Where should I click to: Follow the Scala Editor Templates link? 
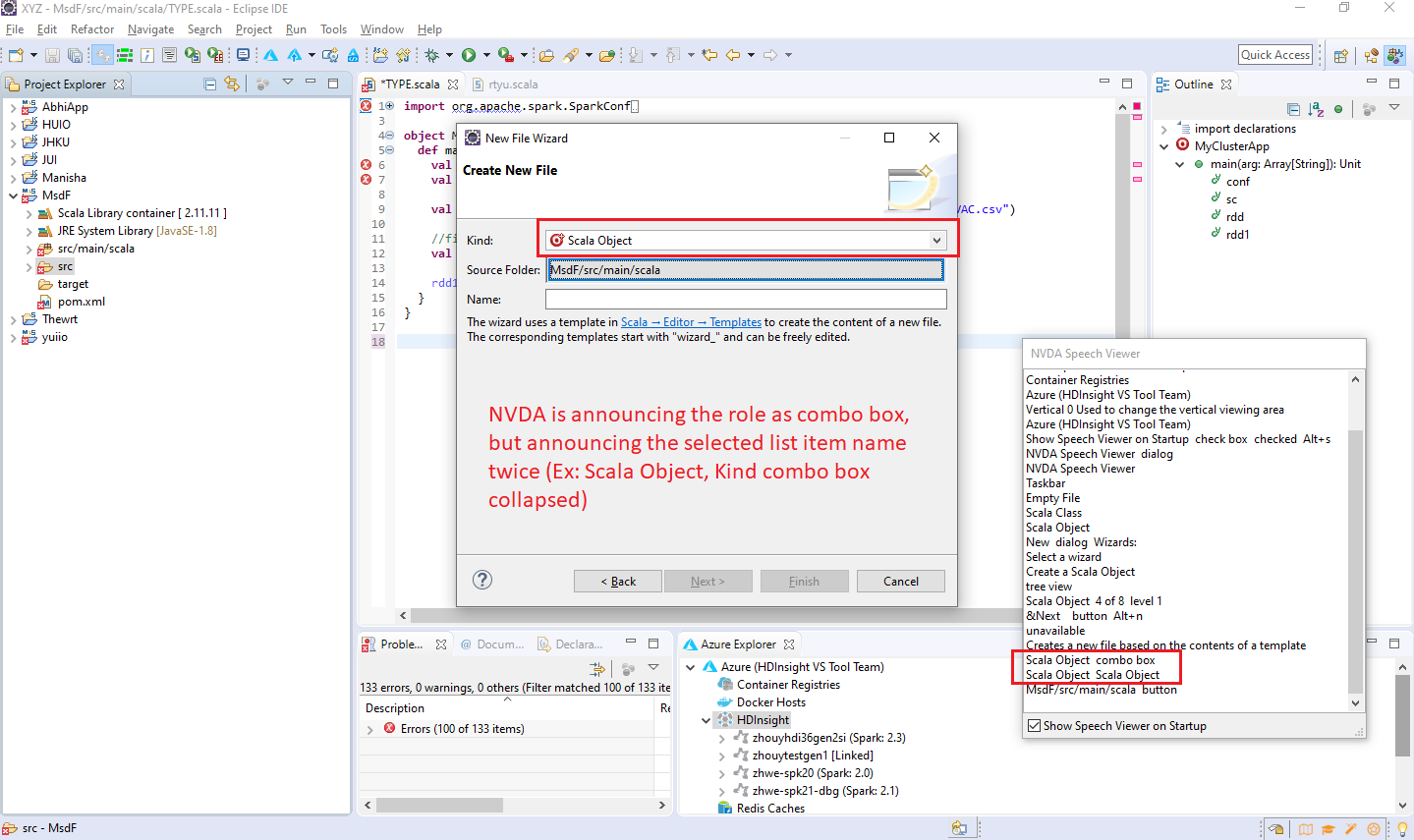(x=690, y=320)
